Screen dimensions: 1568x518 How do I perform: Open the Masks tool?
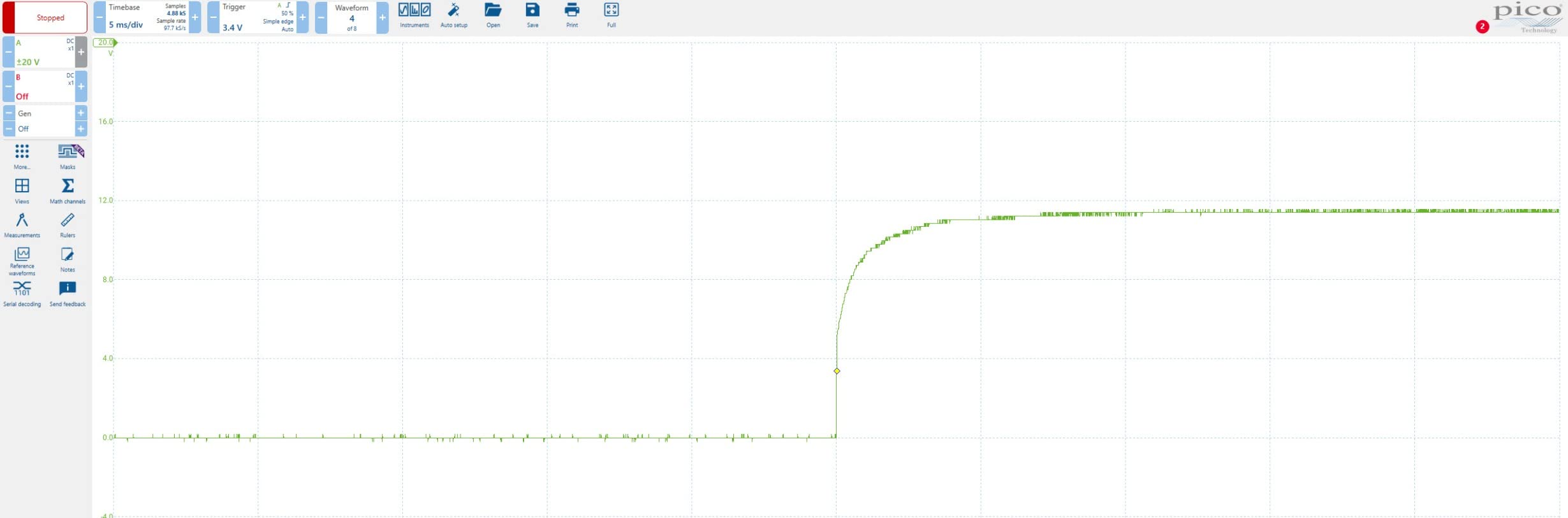point(68,157)
